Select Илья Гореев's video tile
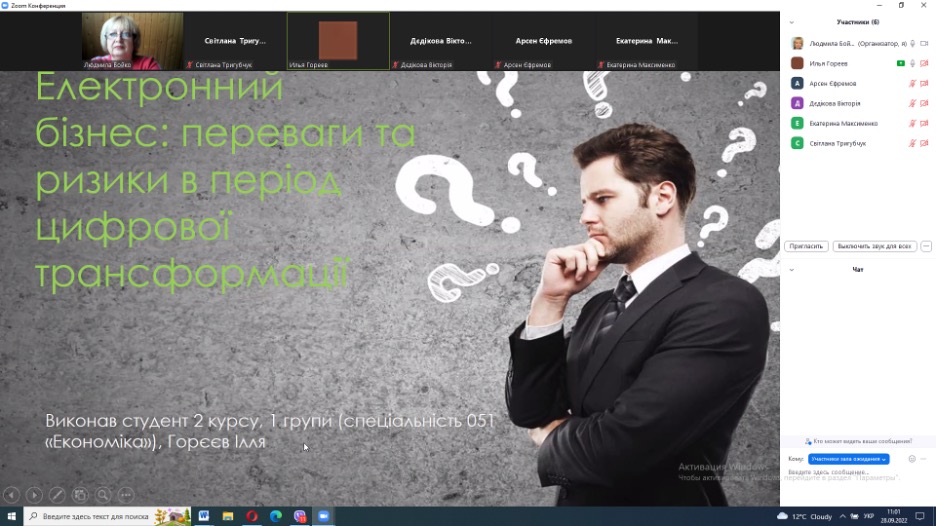 coord(338,41)
